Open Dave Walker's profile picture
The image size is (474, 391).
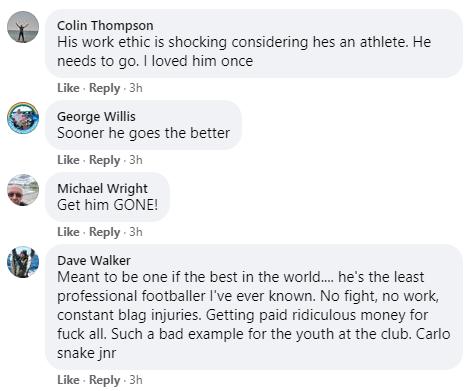click(x=23, y=262)
